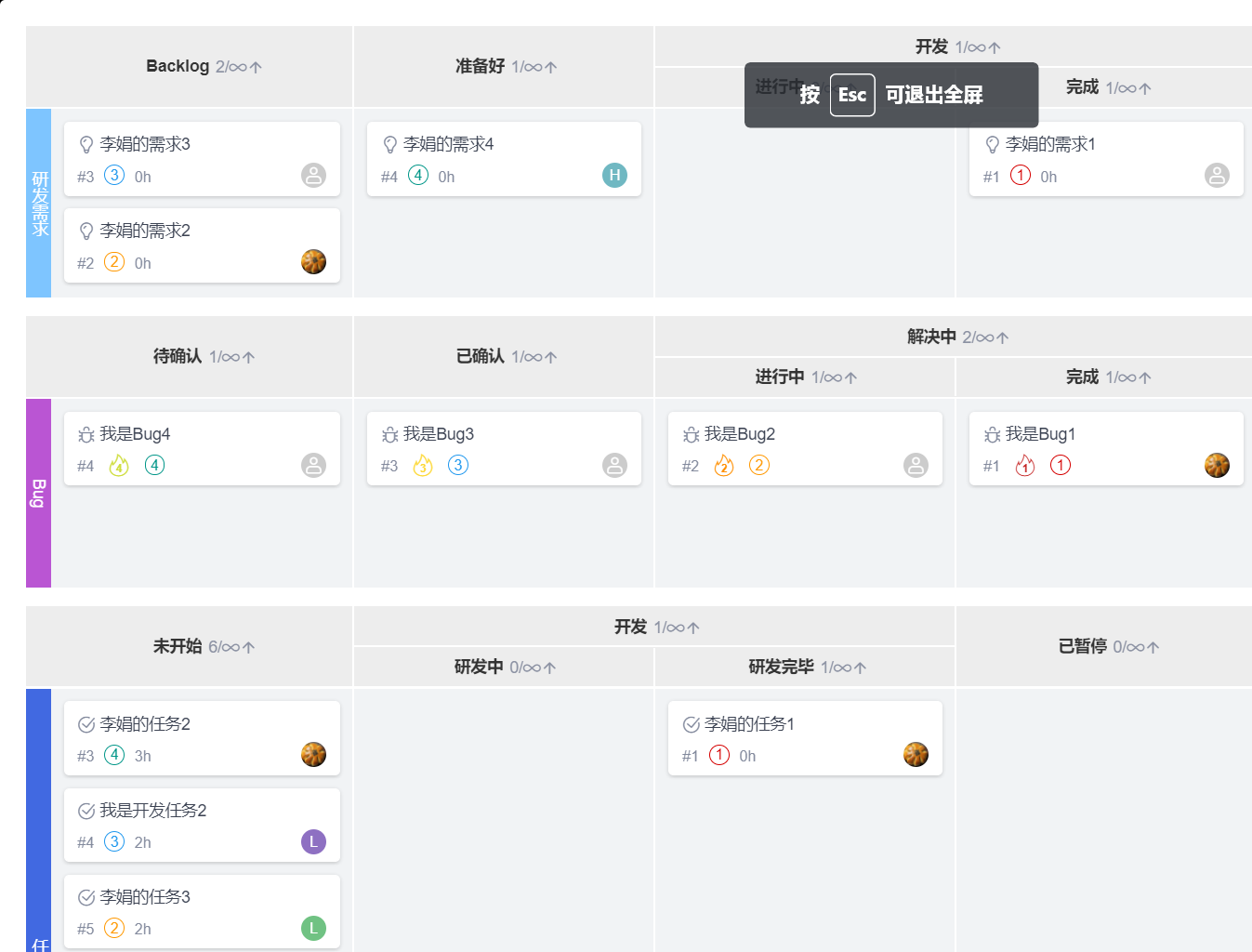Click the bug icon on 我是Bug3 card
Image resolution: width=1252 pixels, height=952 pixels.
(x=390, y=435)
